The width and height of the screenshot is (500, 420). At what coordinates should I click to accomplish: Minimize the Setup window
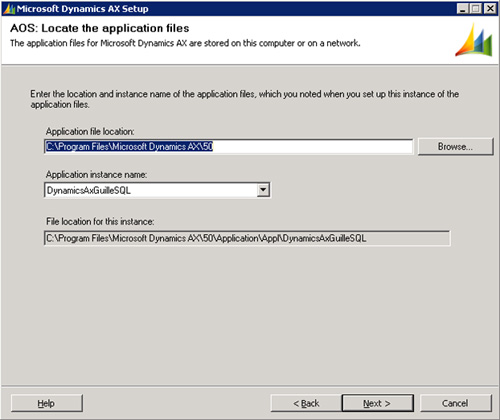point(462,8)
